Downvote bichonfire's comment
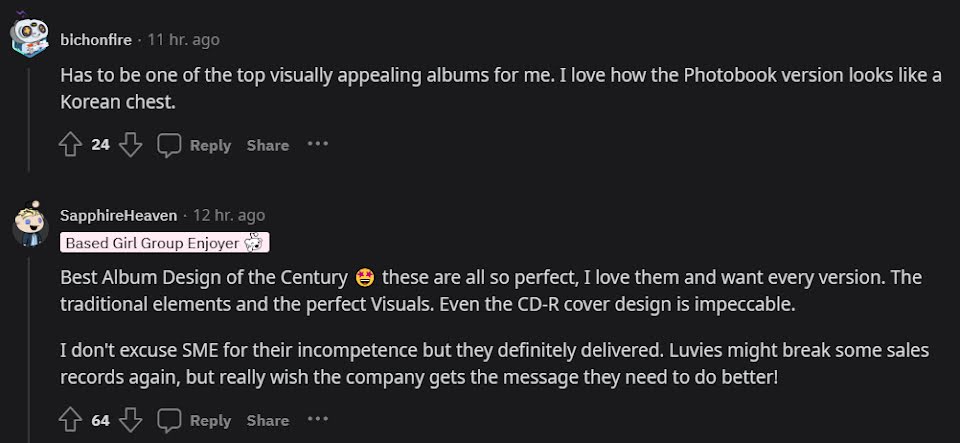 [x=130, y=145]
